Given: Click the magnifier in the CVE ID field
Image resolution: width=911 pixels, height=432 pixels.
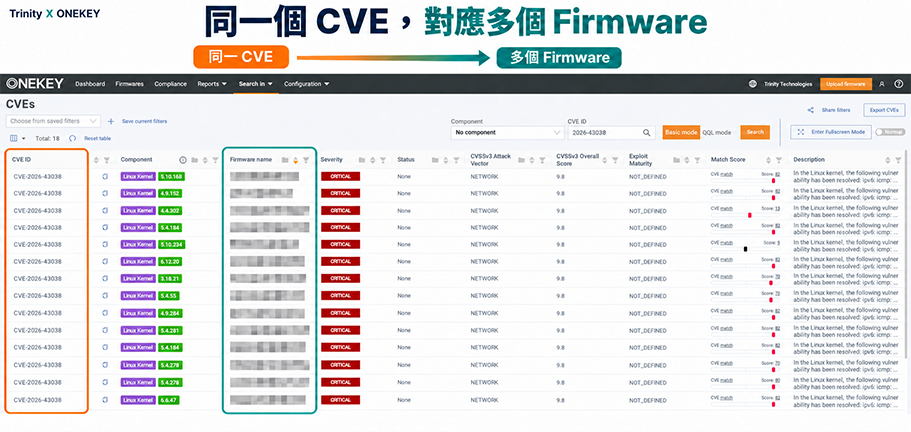Looking at the screenshot, I should (646, 132).
